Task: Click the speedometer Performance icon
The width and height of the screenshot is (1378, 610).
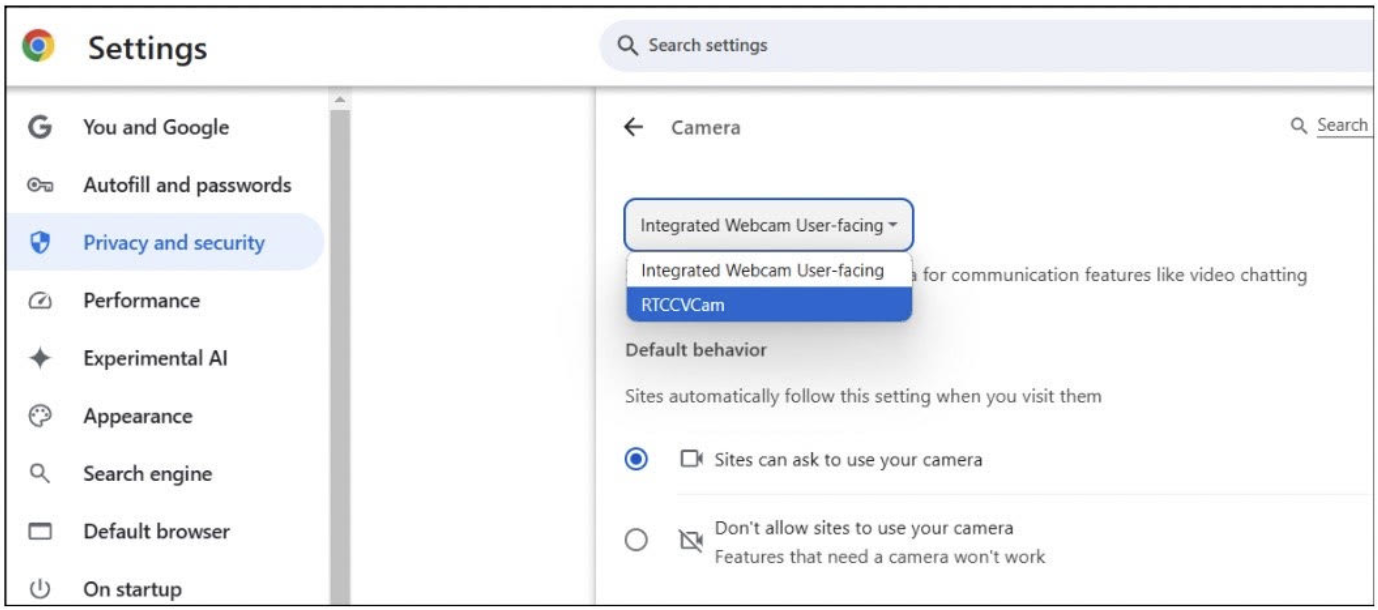Action: [40, 301]
